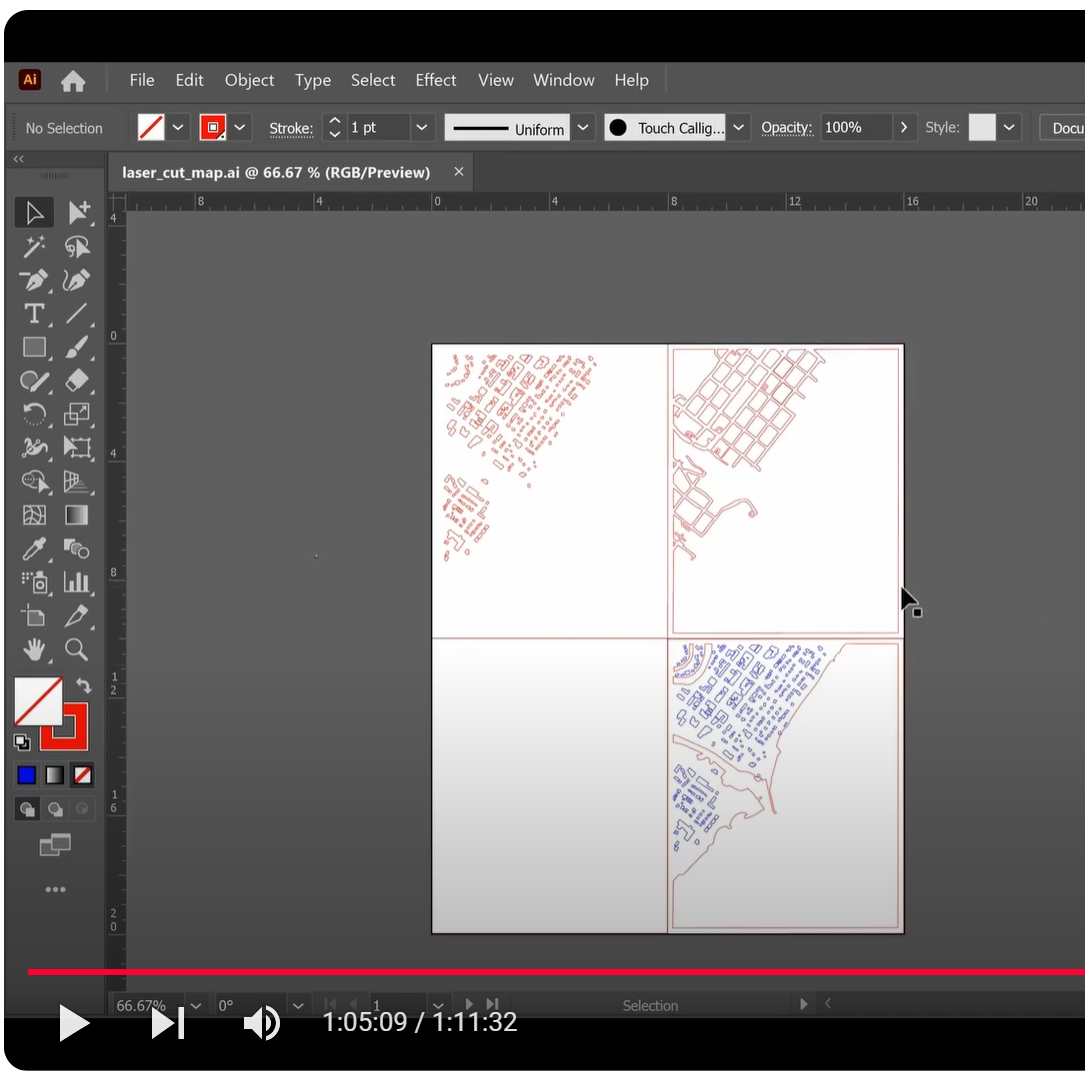This screenshot has width=1085, height=1075.
Task: Activate the Hand tool
Action: tap(35, 650)
